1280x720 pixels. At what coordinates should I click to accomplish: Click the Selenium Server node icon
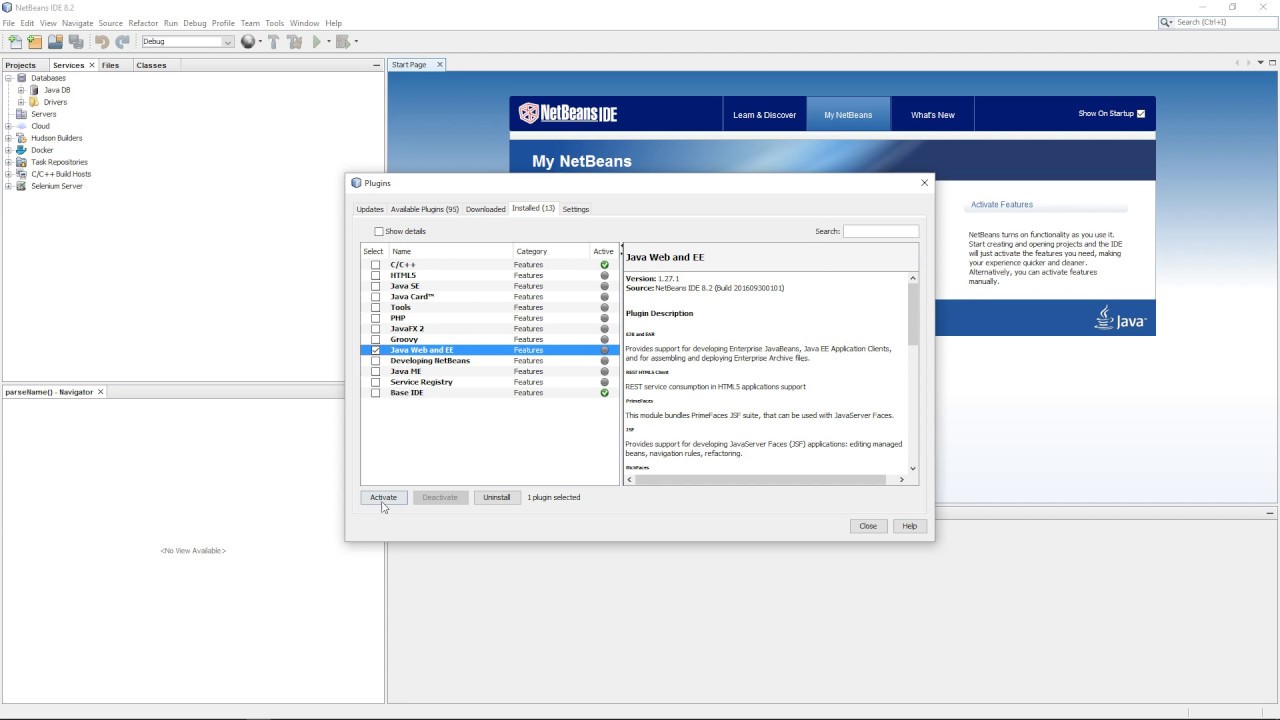tap(22, 186)
